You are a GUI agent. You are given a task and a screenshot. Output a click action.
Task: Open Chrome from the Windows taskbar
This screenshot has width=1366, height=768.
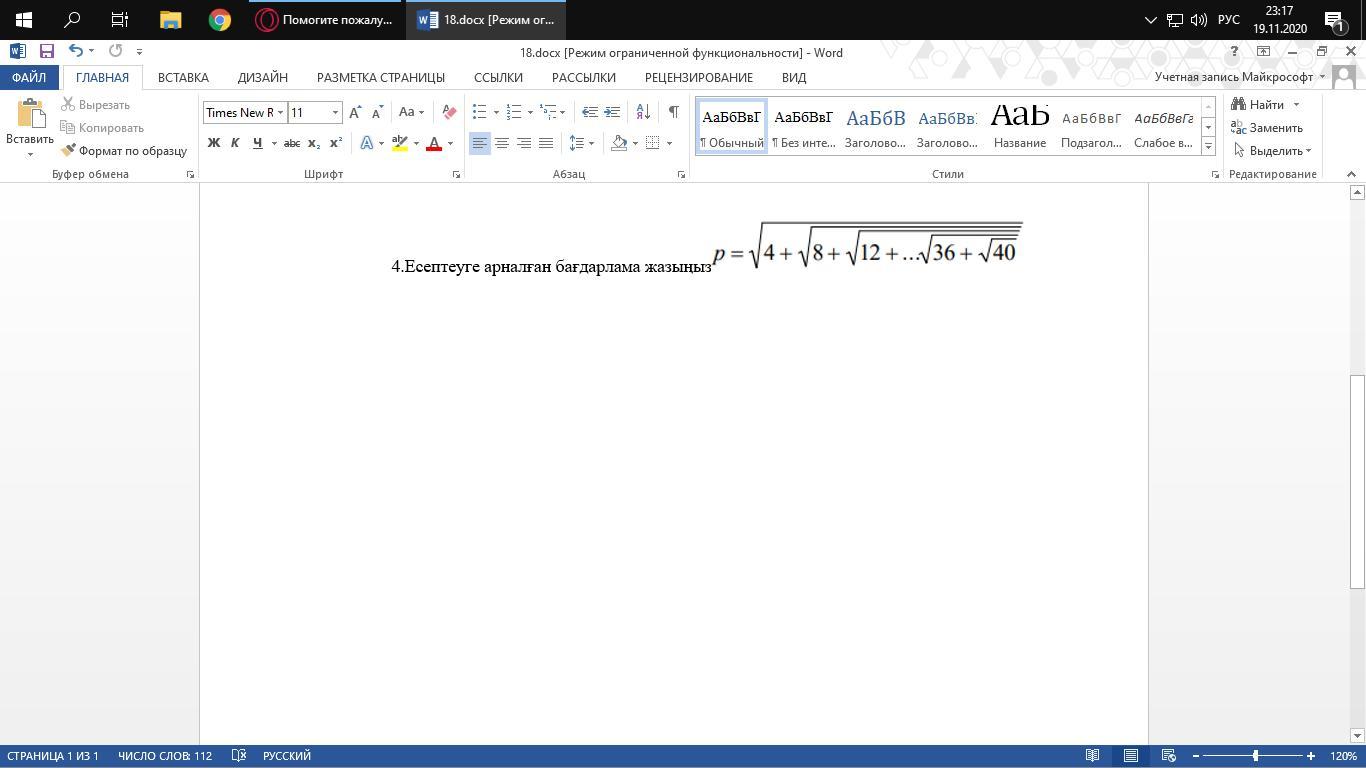220,20
